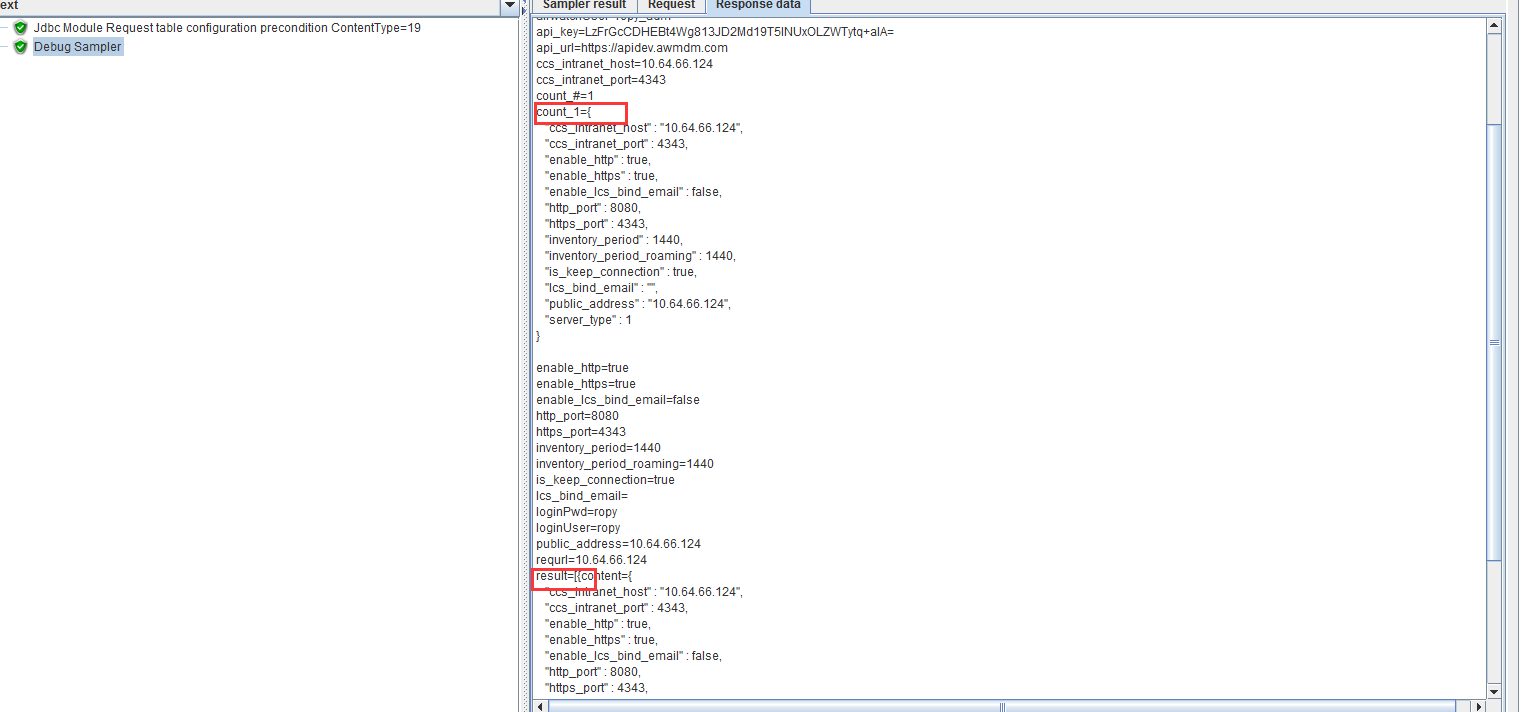Click green shield icon beside Debug Sampler
The width and height of the screenshot is (1521, 712).
[x=20, y=47]
